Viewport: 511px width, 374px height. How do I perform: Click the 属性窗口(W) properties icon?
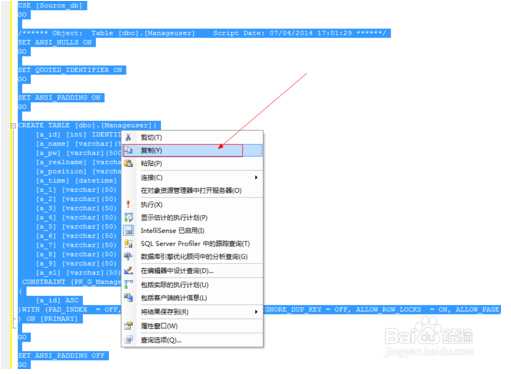[128, 326]
